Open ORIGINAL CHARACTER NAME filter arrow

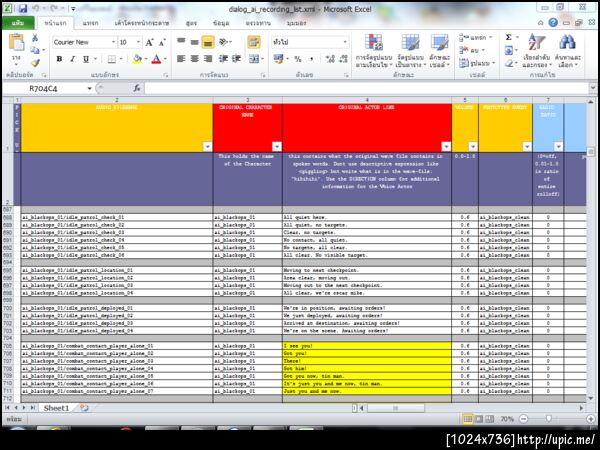(277, 147)
